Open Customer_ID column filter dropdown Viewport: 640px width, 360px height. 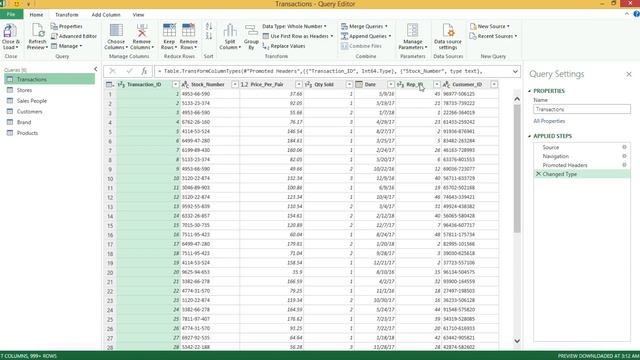[494, 84]
